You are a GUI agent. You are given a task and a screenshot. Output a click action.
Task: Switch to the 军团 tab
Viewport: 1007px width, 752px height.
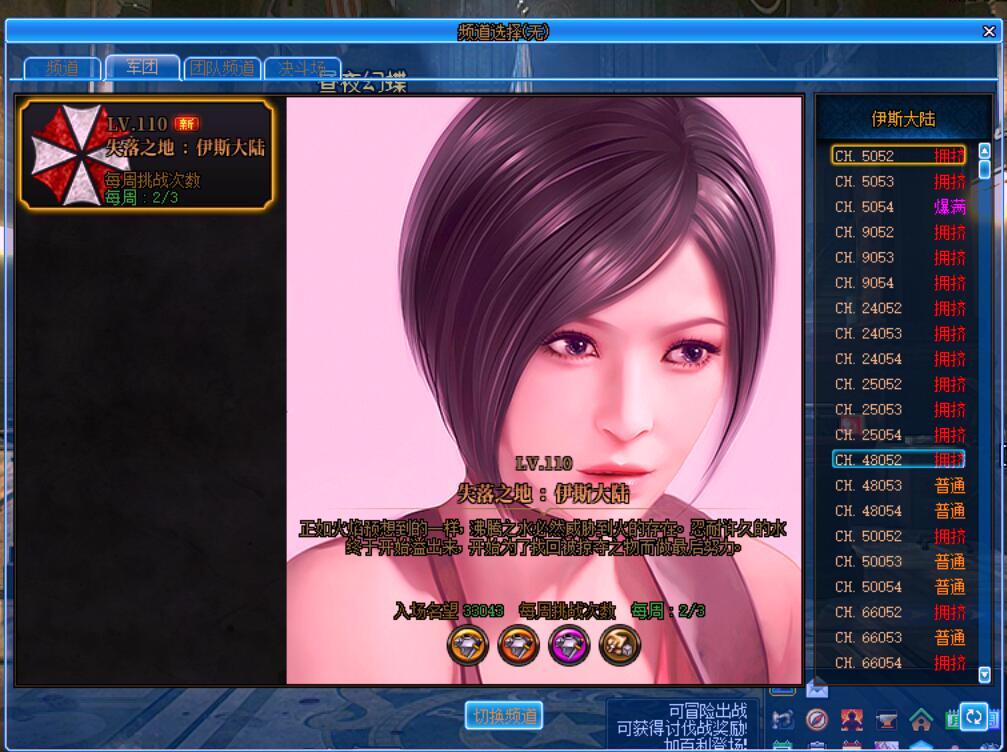click(142, 67)
